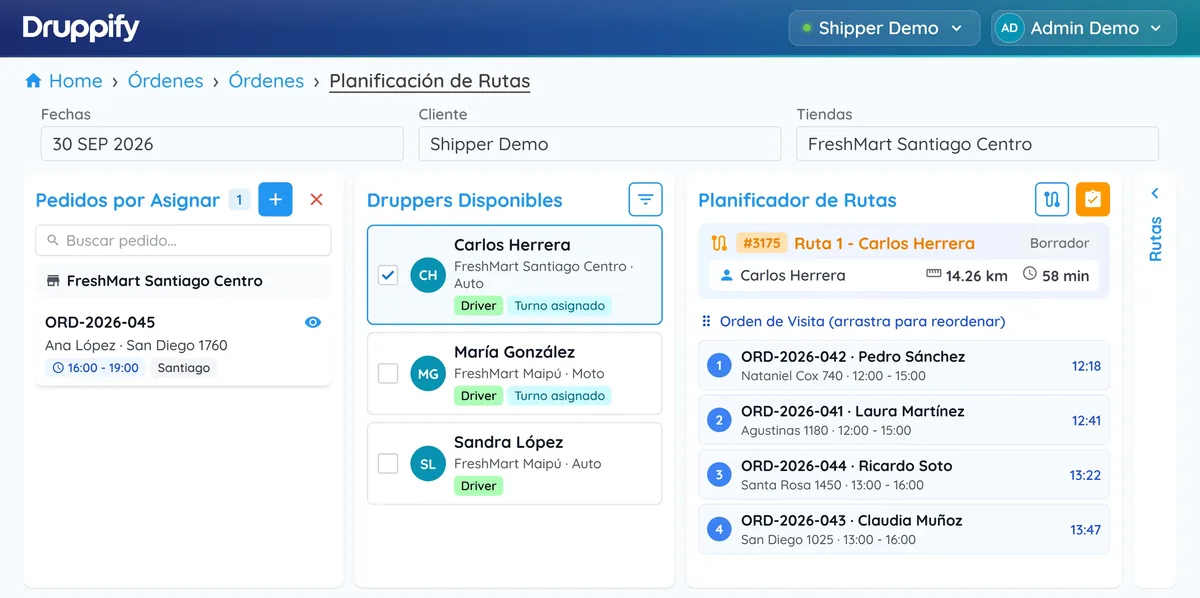Open the Tiendas selector field
This screenshot has width=1200, height=598.
[x=977, y=144]
